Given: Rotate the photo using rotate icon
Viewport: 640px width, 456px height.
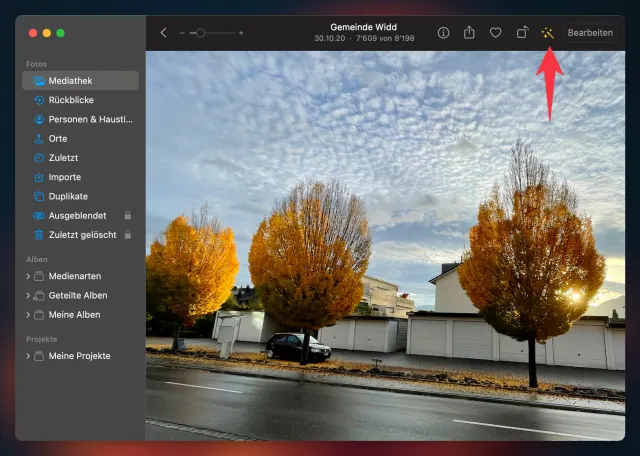Looking at the screenshot, I should pyautogui.click(x=521, y=33).
